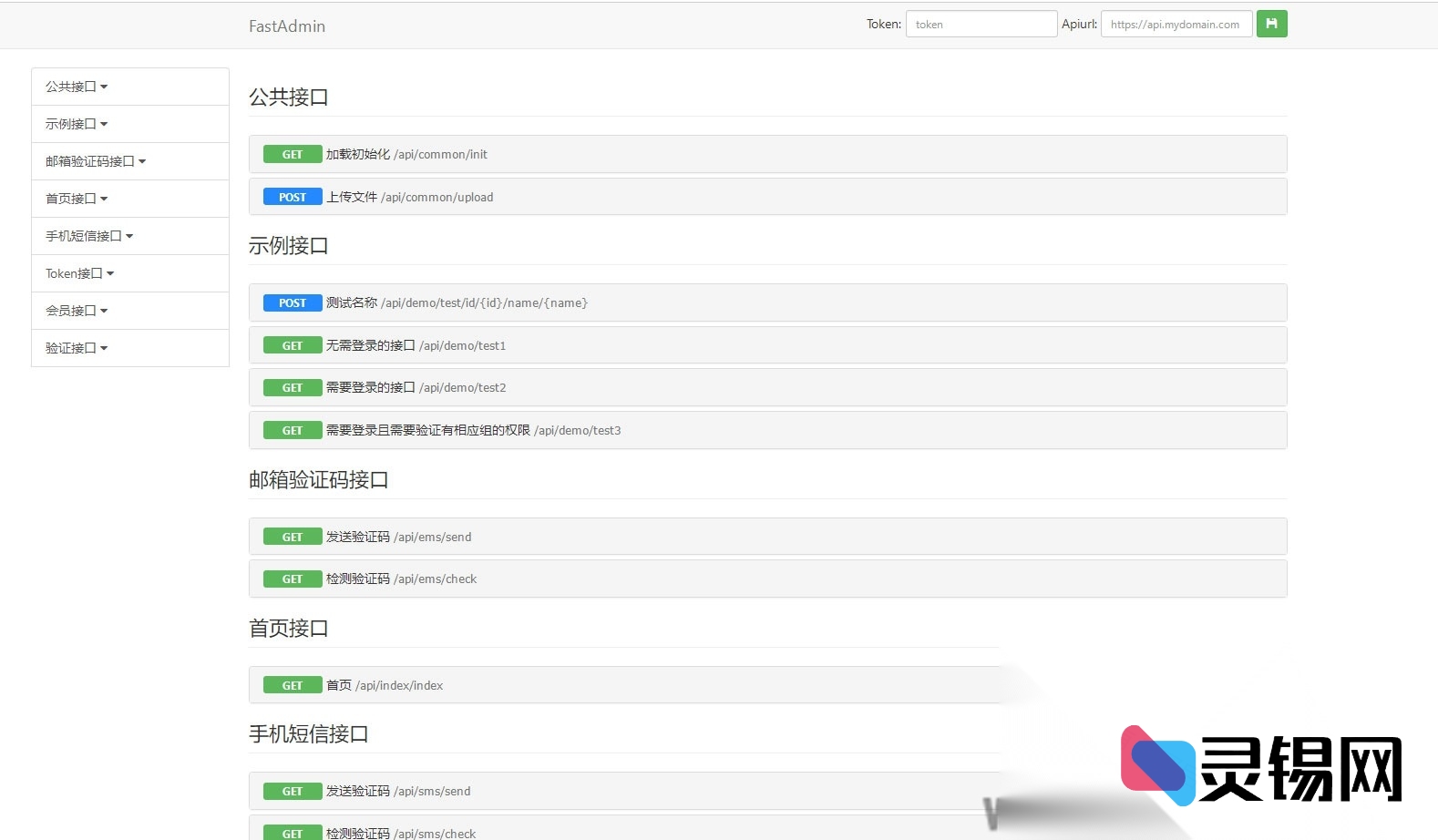
Task: Click the green save icon button
Action: tap(1271, 24)
